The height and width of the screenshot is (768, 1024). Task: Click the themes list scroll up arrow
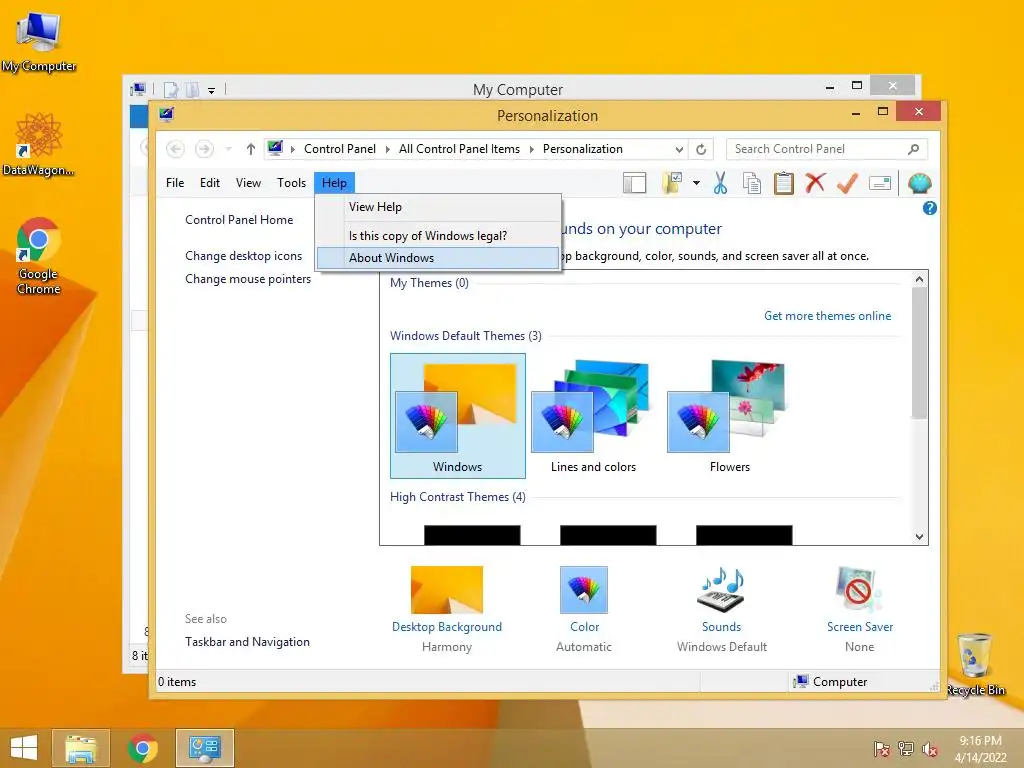pyautogui.click(x=920, y=280)
